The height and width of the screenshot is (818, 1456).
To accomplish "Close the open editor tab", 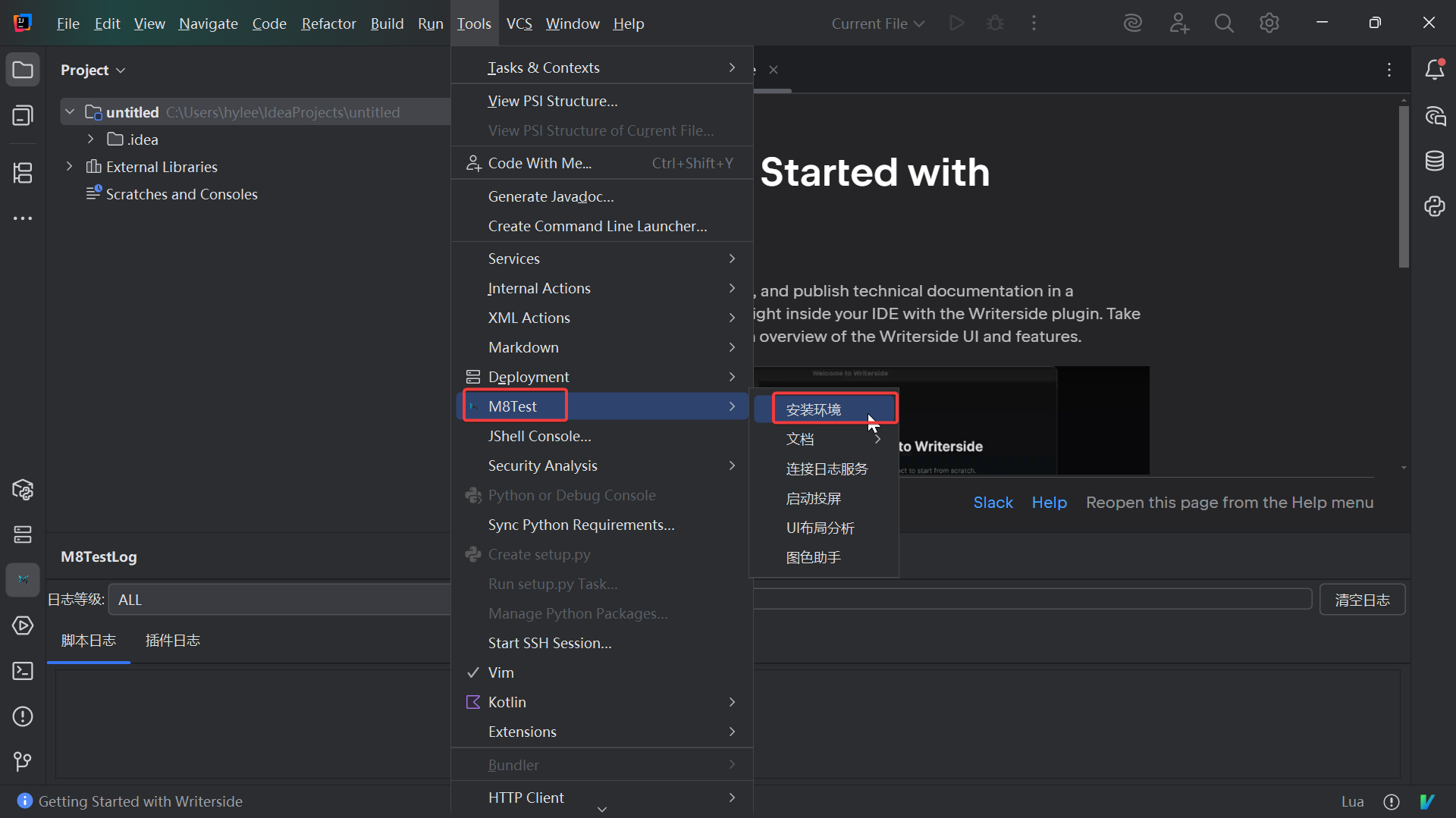I will point(773,70).
